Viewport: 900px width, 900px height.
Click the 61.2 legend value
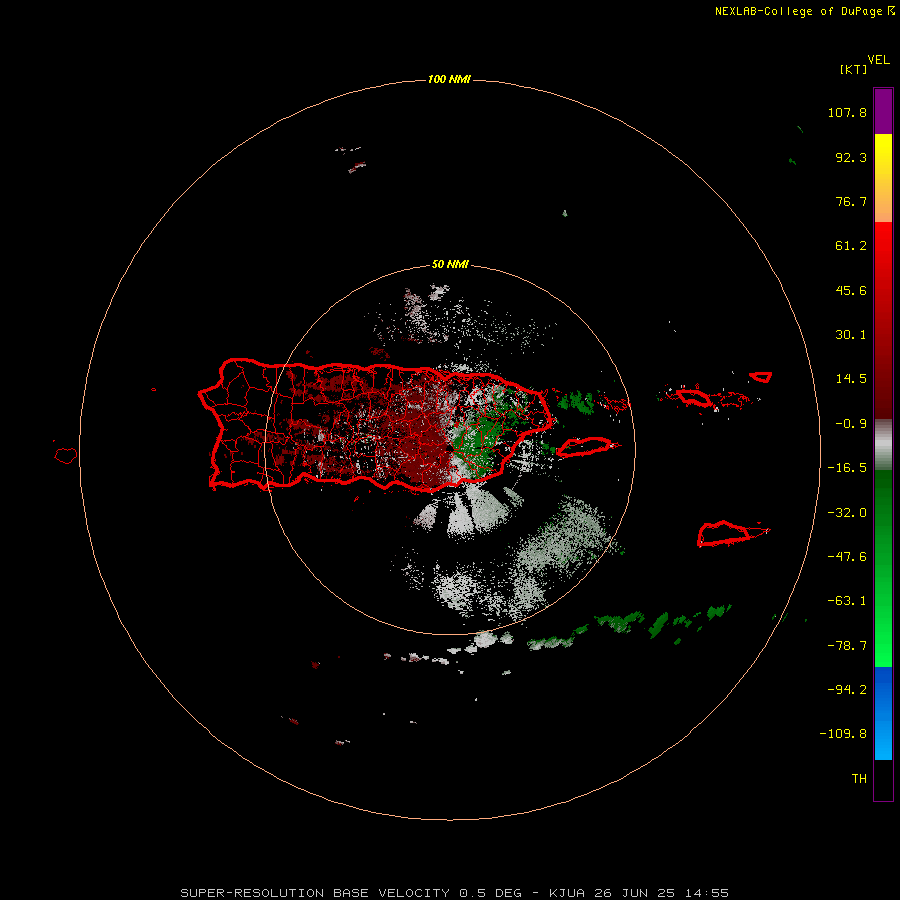(x=851, y=246)
